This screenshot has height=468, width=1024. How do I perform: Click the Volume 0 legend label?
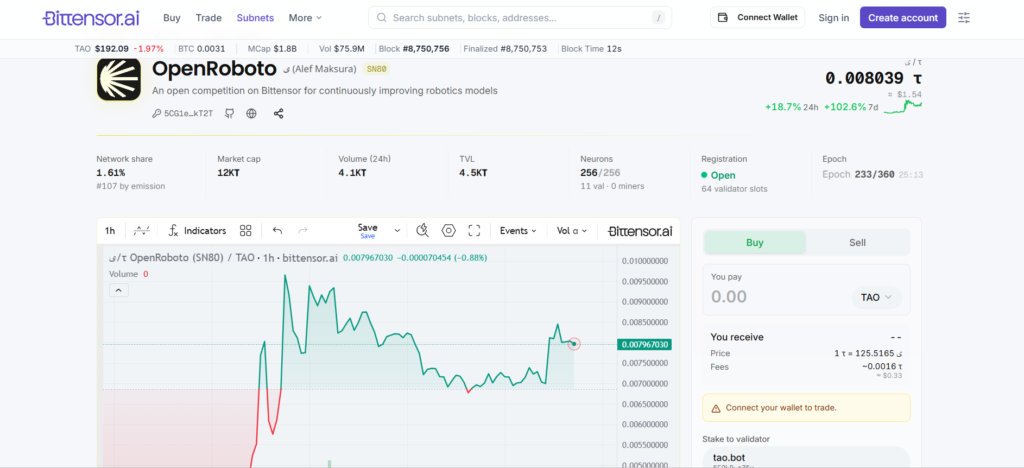(129, 274)
